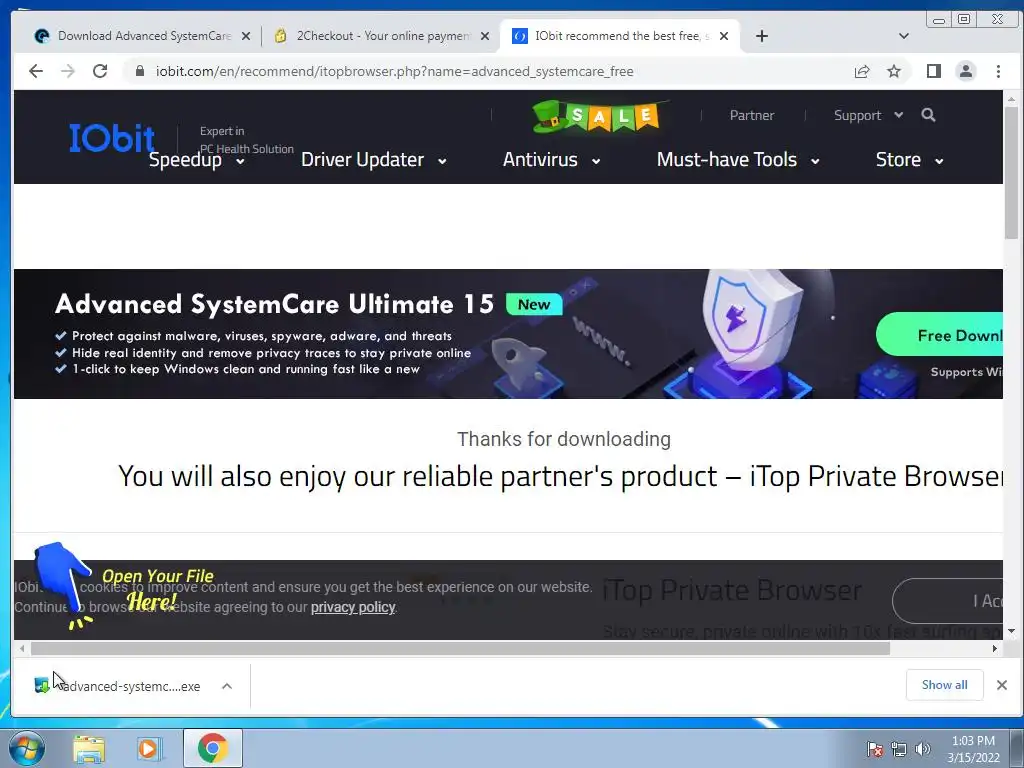
Task: Click the forward navigation arrow
Action: click(x=68, y=71)
